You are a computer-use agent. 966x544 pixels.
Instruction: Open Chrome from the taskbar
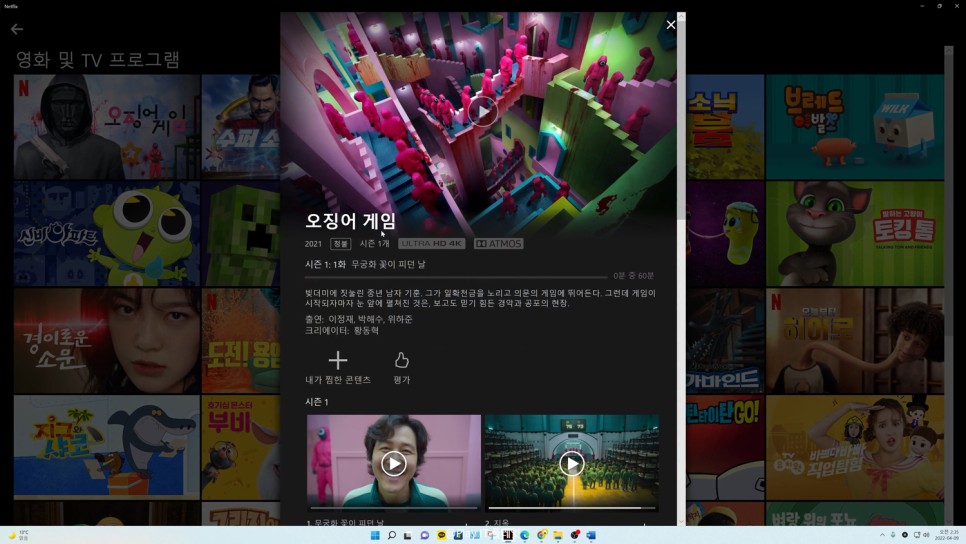[541, 535]
